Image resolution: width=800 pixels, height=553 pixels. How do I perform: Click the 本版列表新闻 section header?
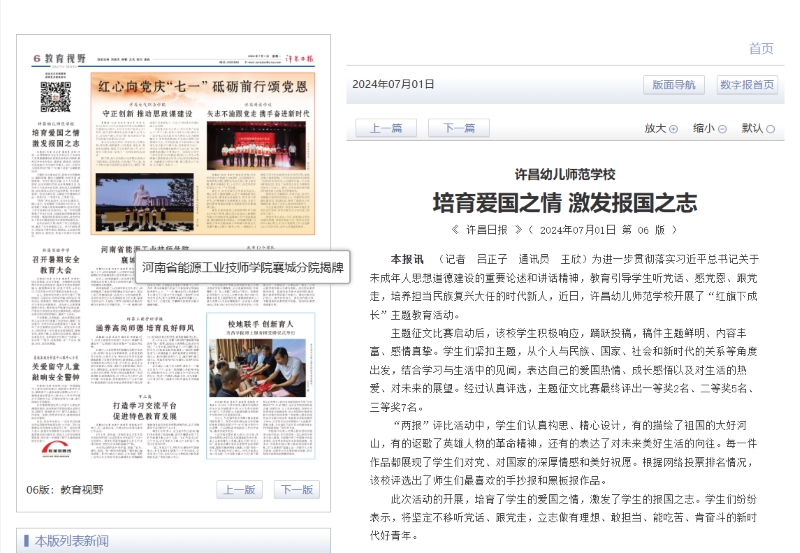(71, 541)
